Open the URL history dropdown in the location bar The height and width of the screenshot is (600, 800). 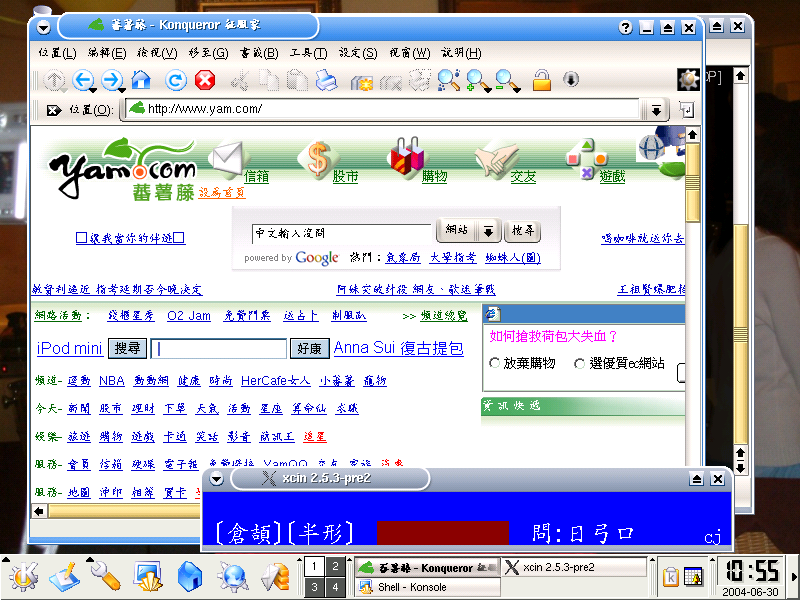pos(656,110)
